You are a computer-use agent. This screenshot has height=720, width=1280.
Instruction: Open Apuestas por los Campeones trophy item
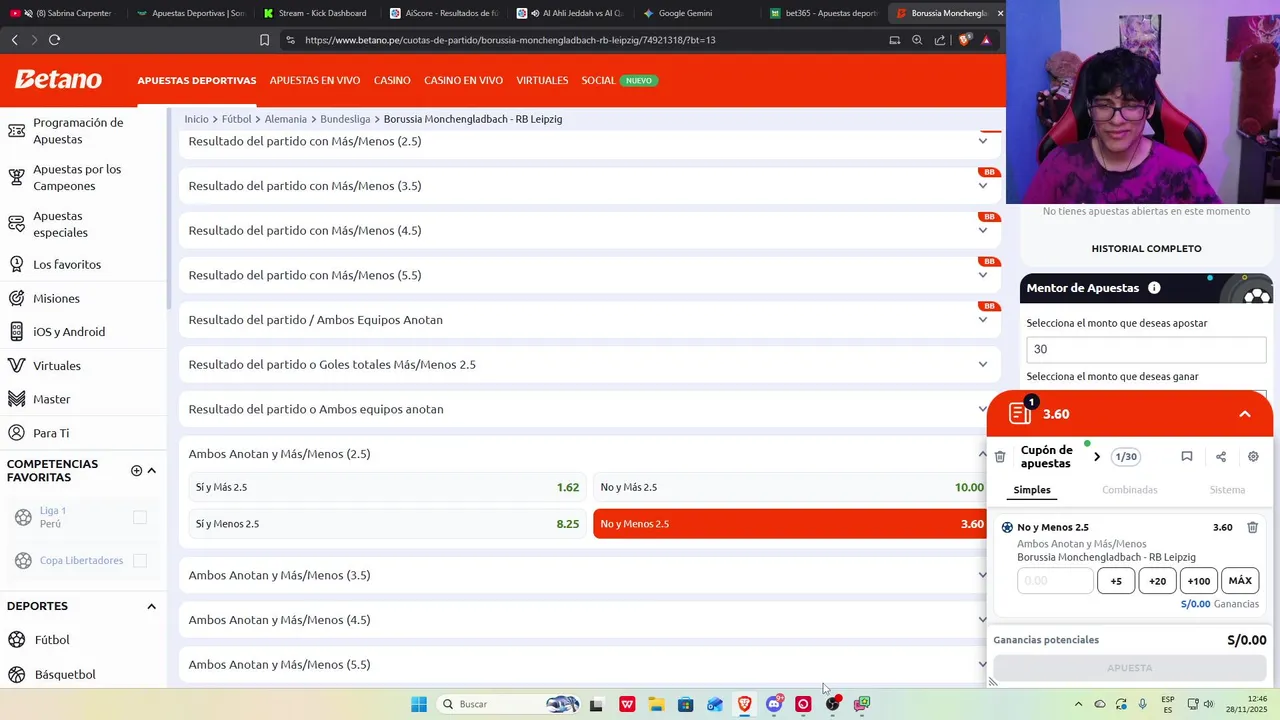click(77, 177)
